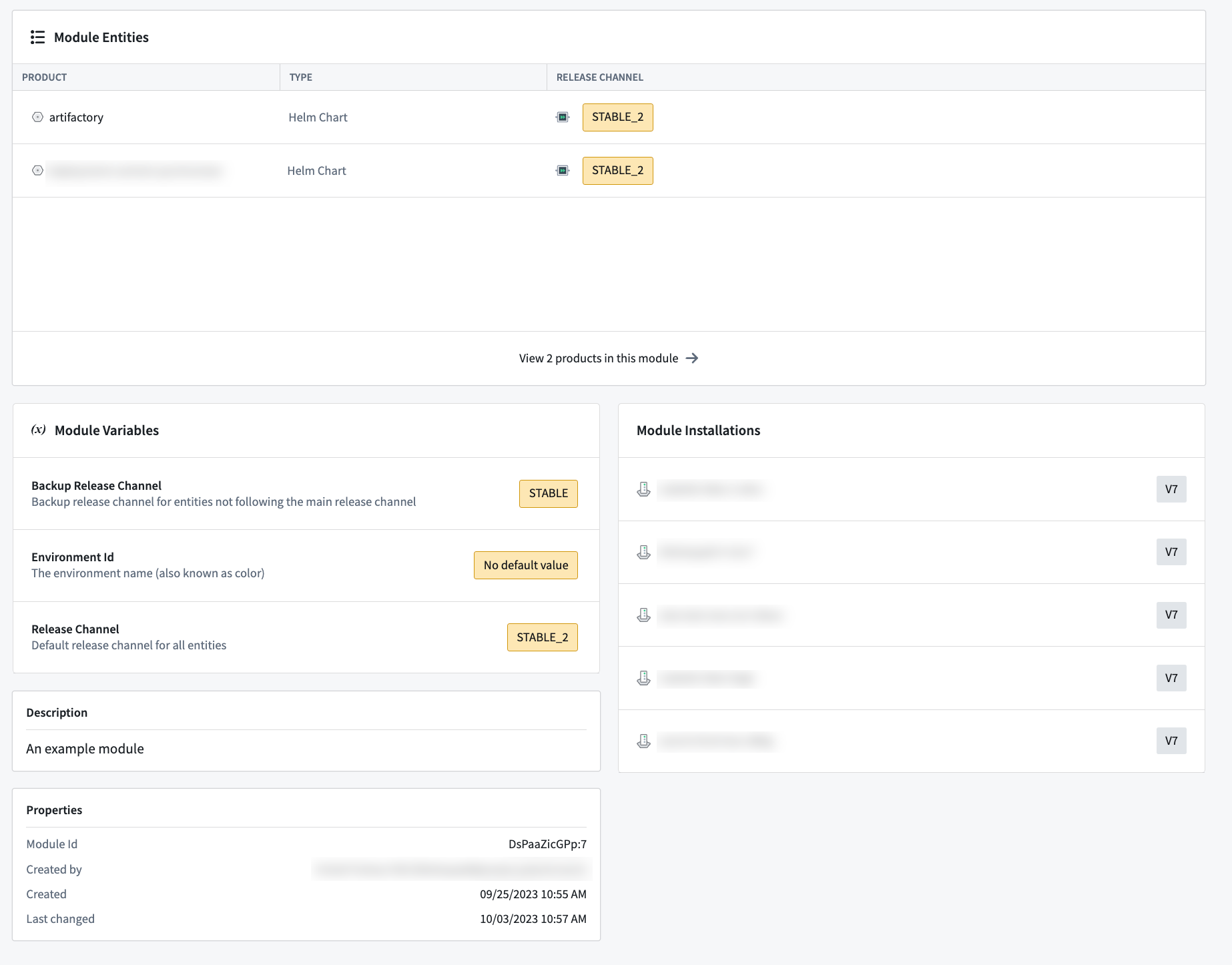
Task: Click the V7 badge of the third installation
Action: 1171,615
